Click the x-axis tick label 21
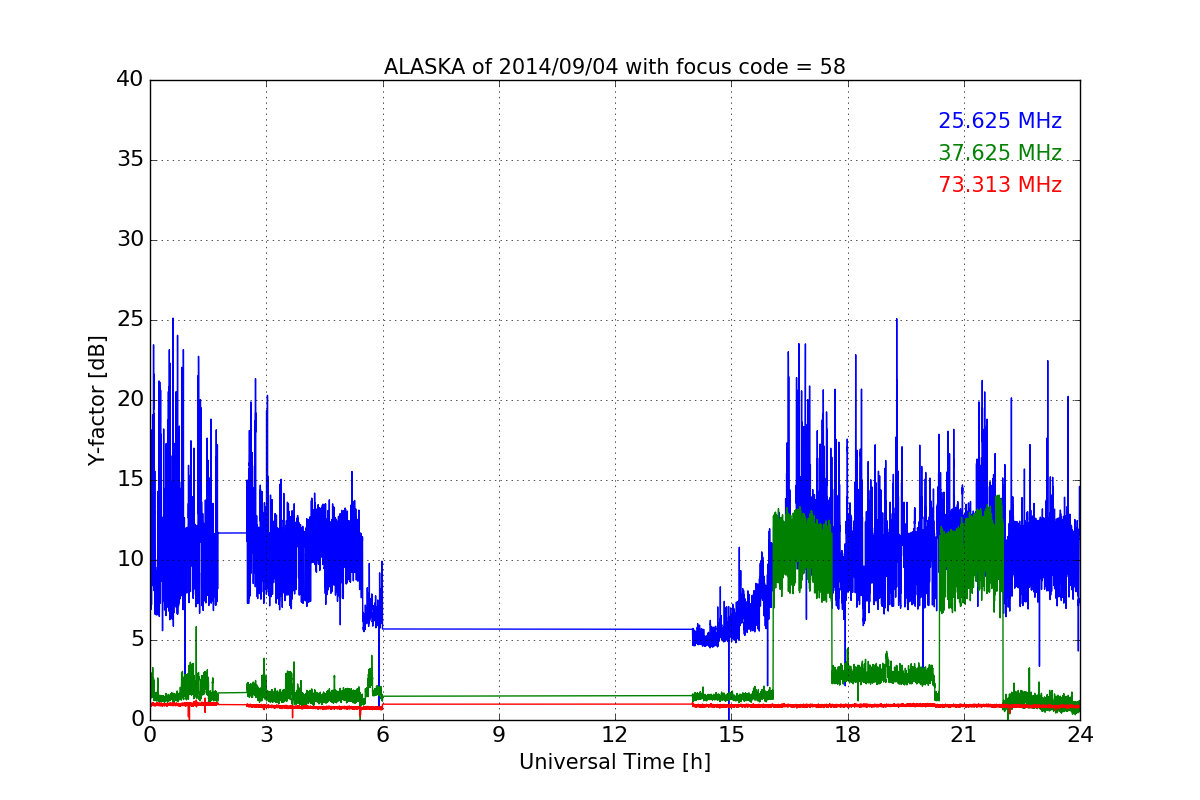1200x800 pixels. [x=963, y=735]
